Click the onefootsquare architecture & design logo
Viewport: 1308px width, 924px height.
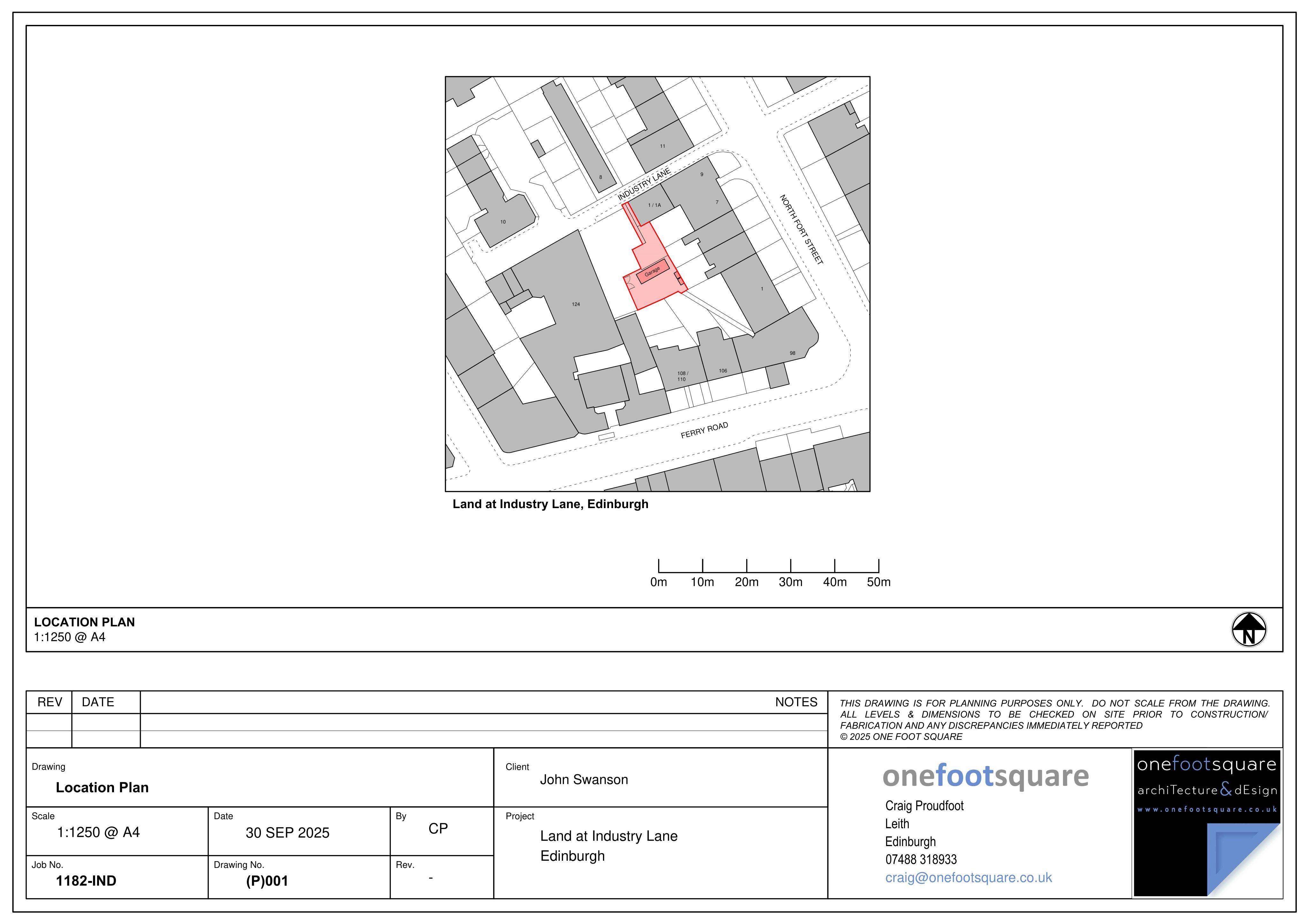point(1207,823)
